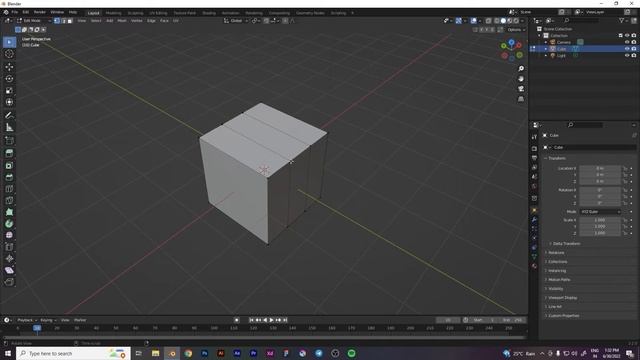Expand the Viewport Display panel
Viewport: 640px width, 360px height.
pos(562,298)
